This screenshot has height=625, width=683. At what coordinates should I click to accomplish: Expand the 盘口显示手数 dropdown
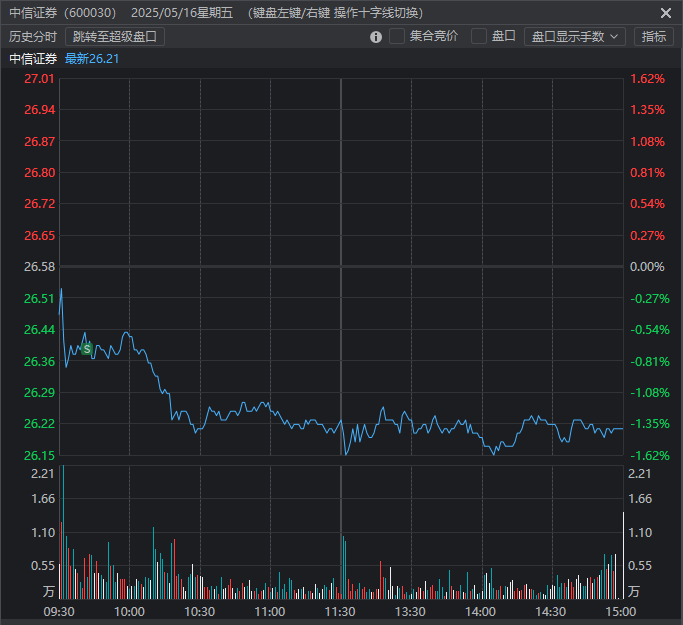tap(574, 36)
